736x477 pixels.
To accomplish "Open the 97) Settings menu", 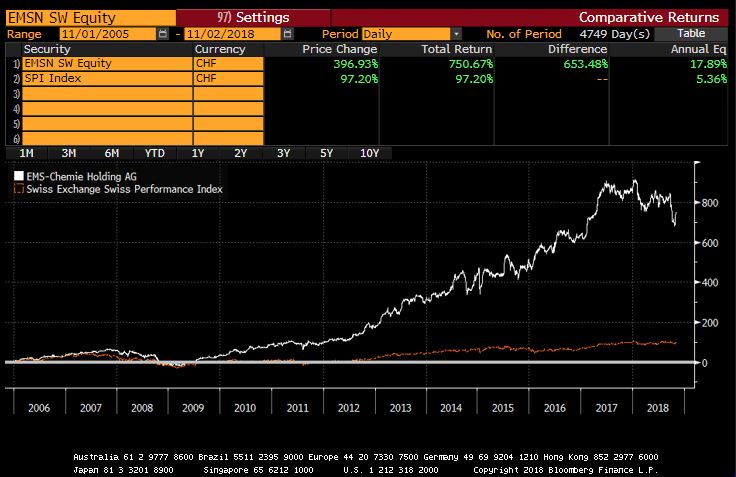I will point(253,17).
